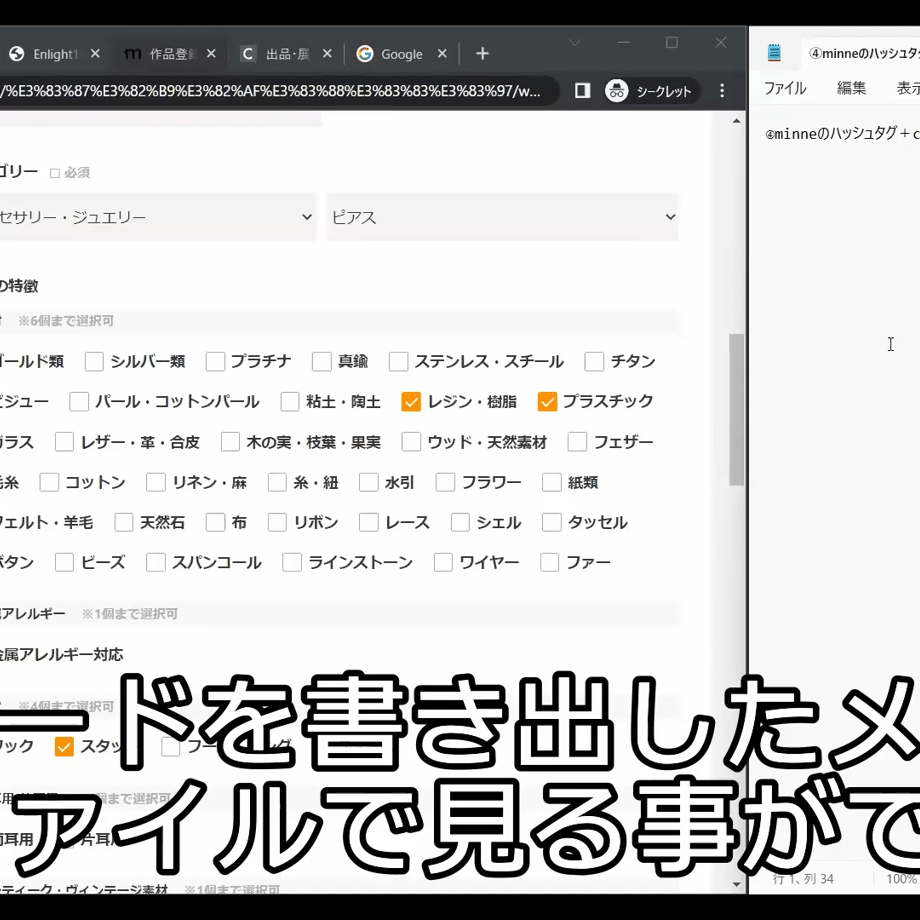This screenshot has height=920, width=920.
Task: Open the side panel icon in Chrome
Action: (582, 90)
